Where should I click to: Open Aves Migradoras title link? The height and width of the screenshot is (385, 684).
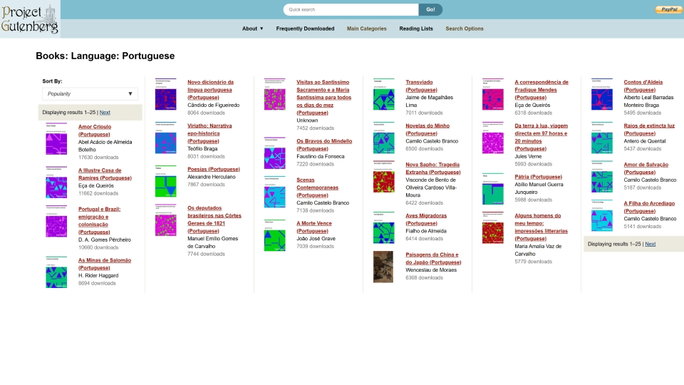(426, 219)
